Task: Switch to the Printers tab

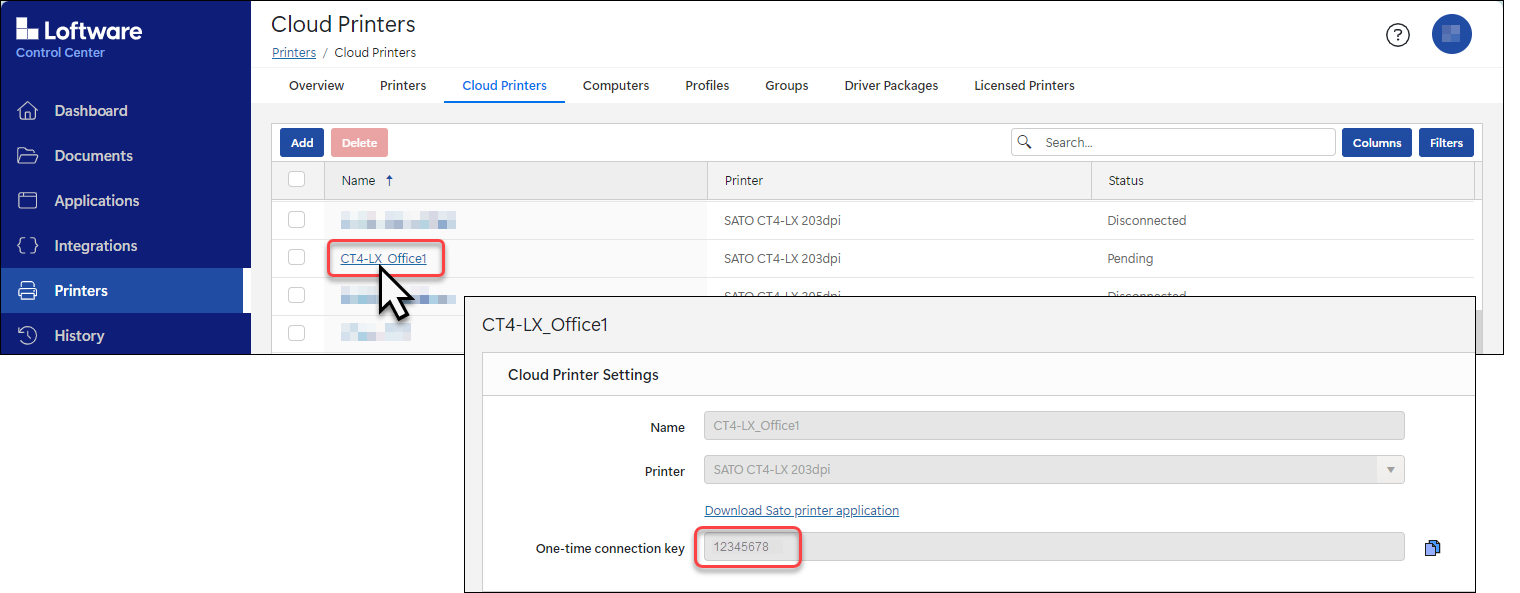Action: (x=403, y=86)
